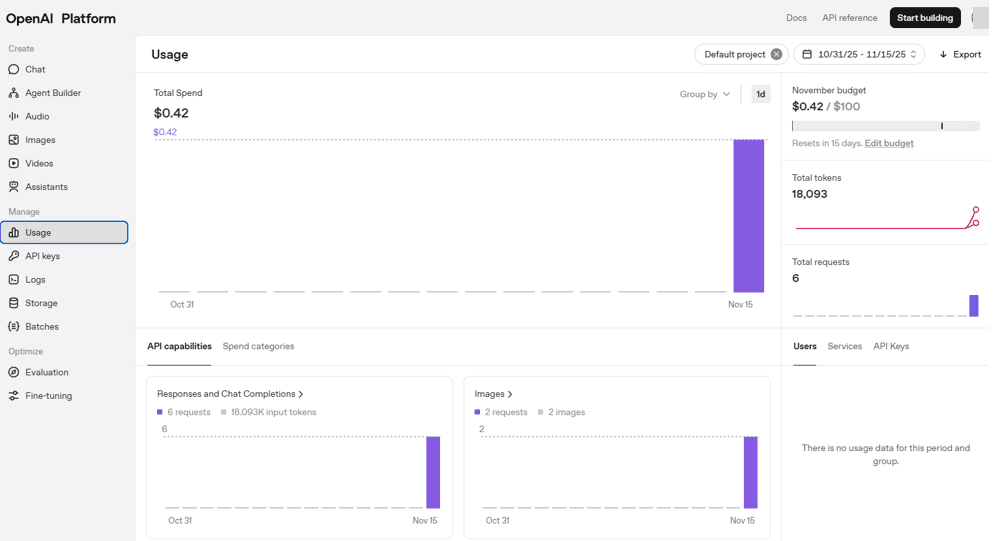
Task: Select the Storage database icon
Action: click(x=13, y=303)
